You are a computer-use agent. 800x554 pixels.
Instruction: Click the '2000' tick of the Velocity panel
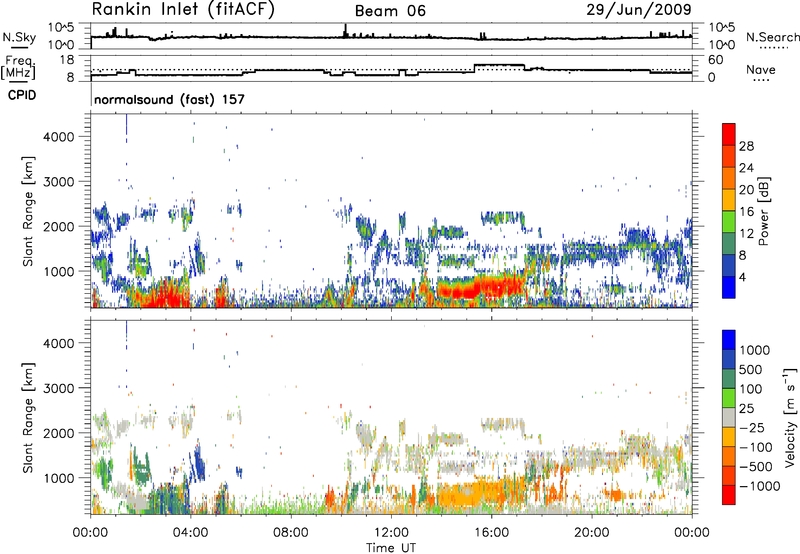click(59, 433)
